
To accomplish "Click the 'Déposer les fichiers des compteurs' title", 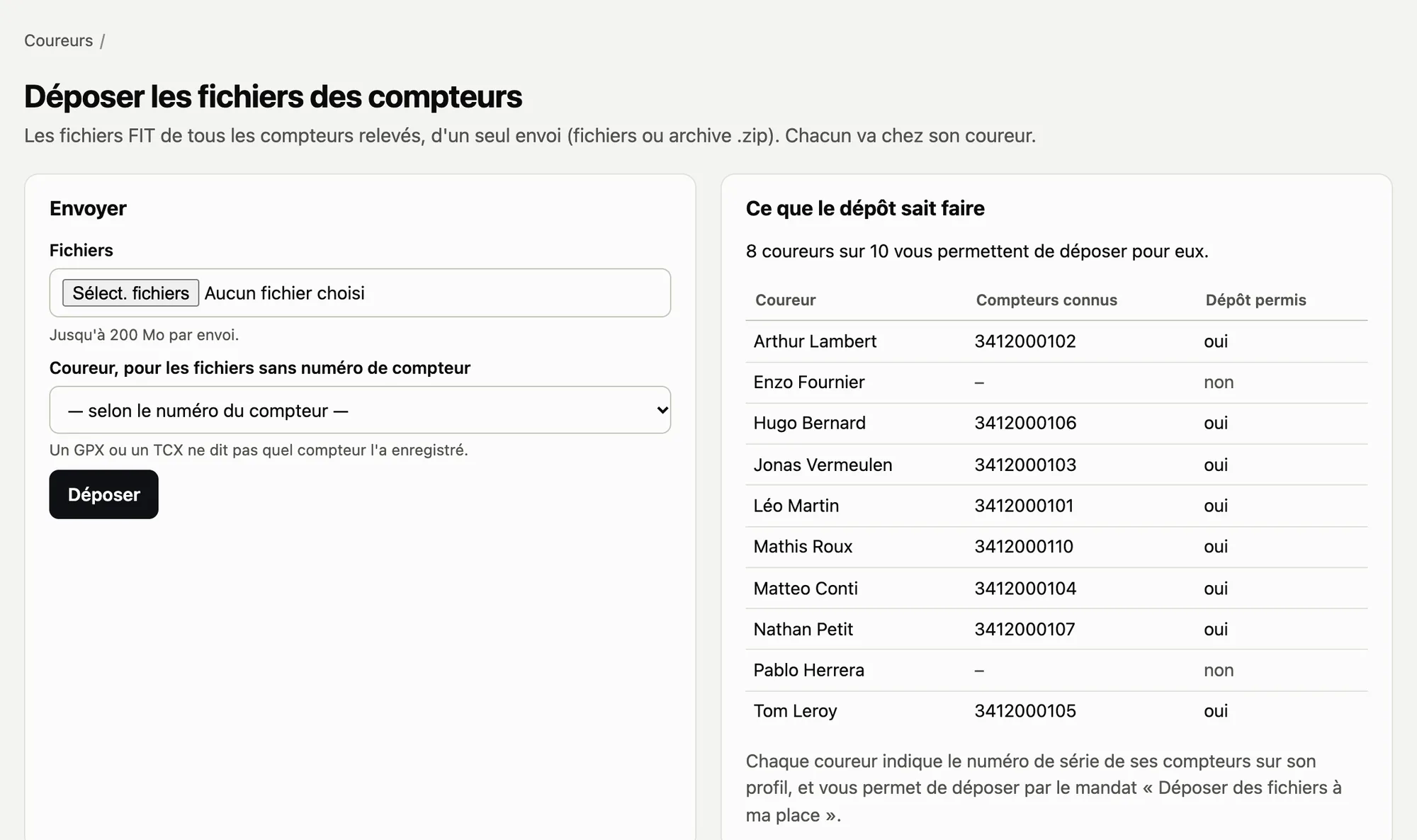I will [273, 97].
